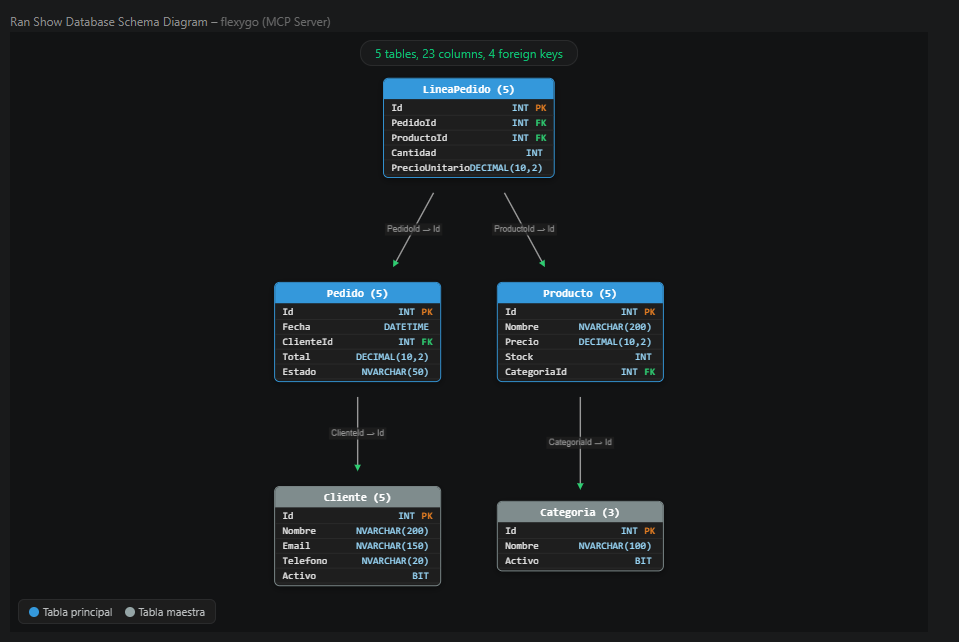Select the Precio row in Producto
The image size is (959, 642).
[x=580, y=342]
